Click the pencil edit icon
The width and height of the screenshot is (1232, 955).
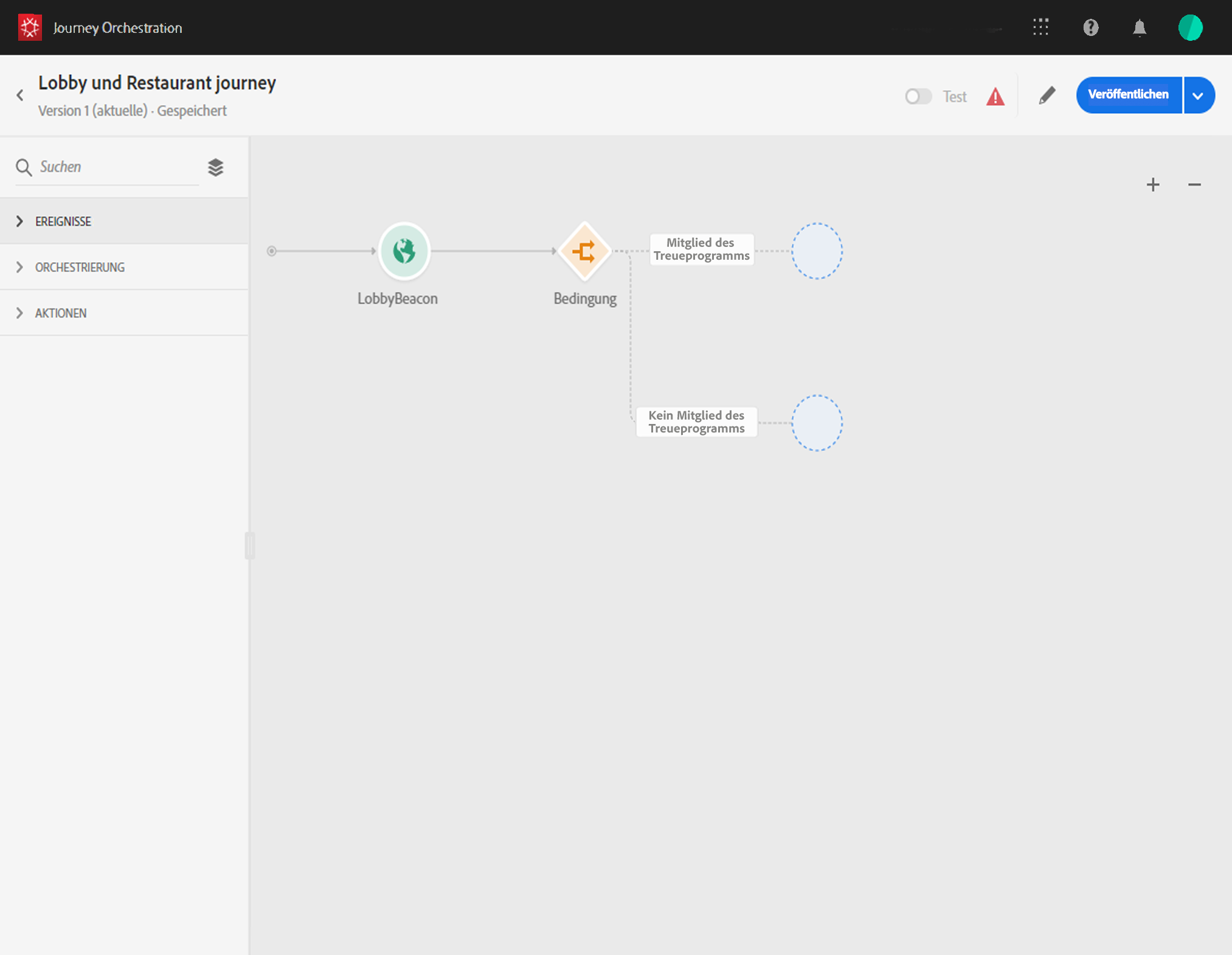[x=1047, y=95]
